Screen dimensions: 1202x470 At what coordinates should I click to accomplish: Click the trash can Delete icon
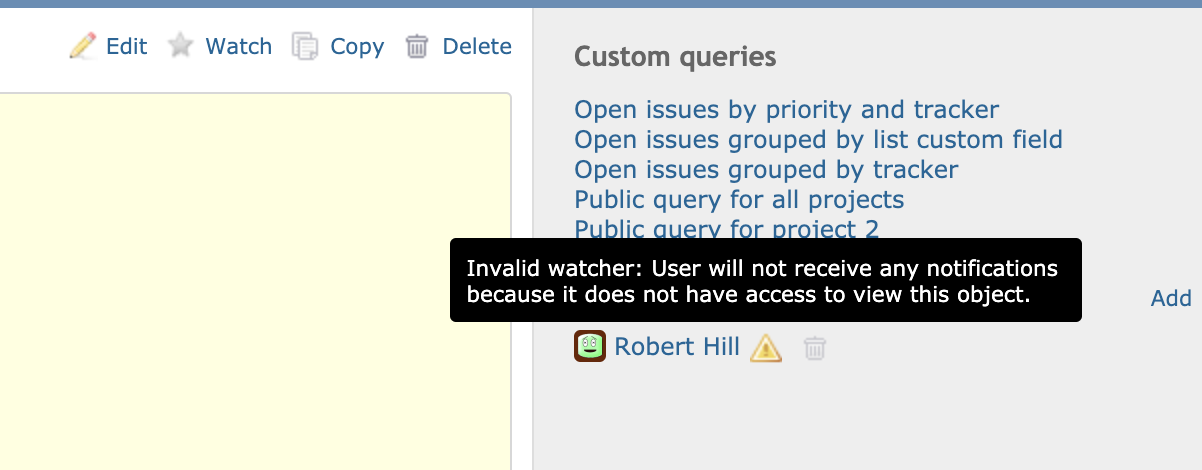point(417,46)
